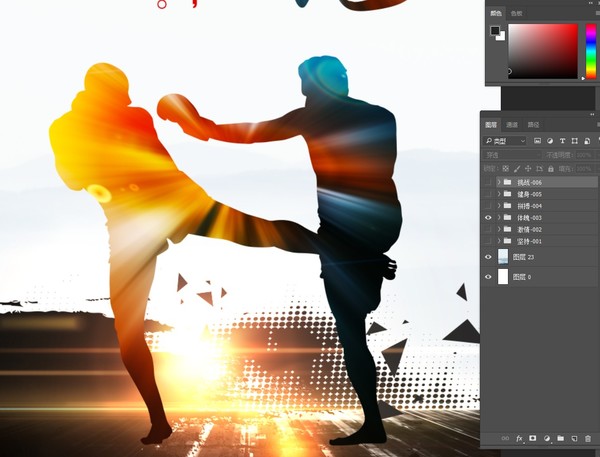Expand the 体魄-003 group chevron
This screenshot has height=457, width=600.
click(x=499, y=217)
